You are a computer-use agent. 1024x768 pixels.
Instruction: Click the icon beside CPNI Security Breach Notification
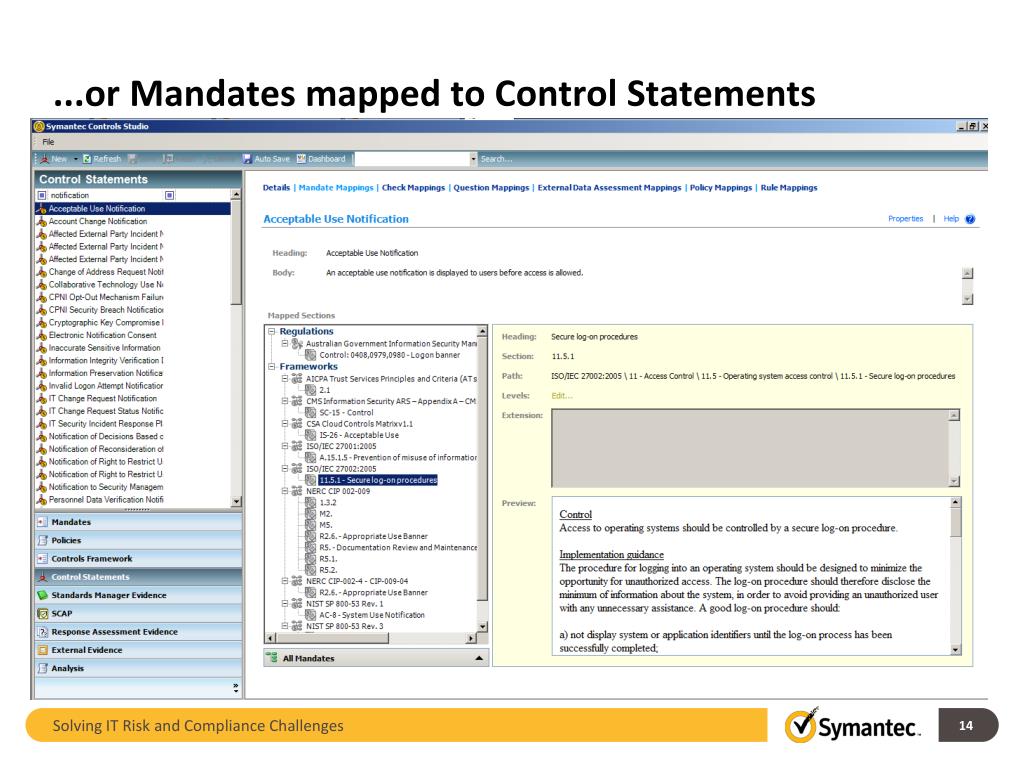42,310
